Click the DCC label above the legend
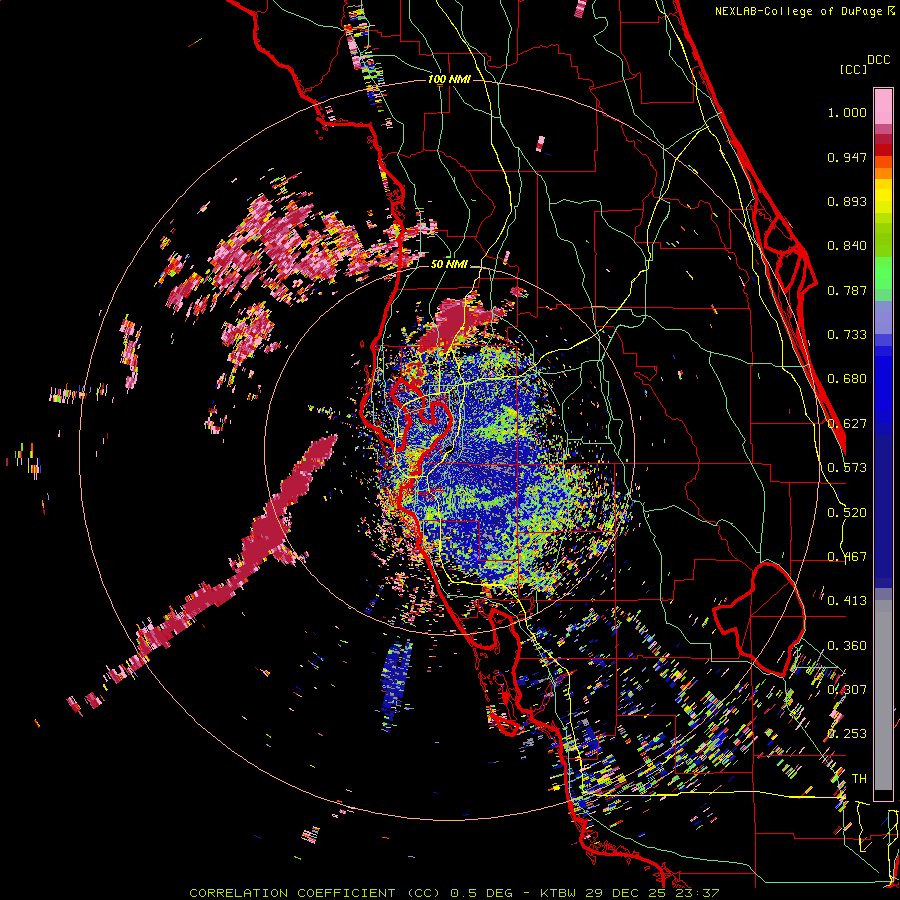Image resolution: width=900 pixels, height=900 pixels. tap(879, 60)
